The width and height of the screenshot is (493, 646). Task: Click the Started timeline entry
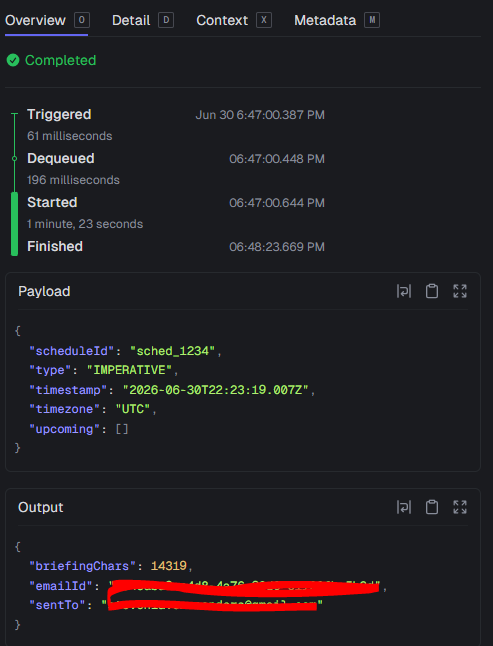[x=52, y=203]
